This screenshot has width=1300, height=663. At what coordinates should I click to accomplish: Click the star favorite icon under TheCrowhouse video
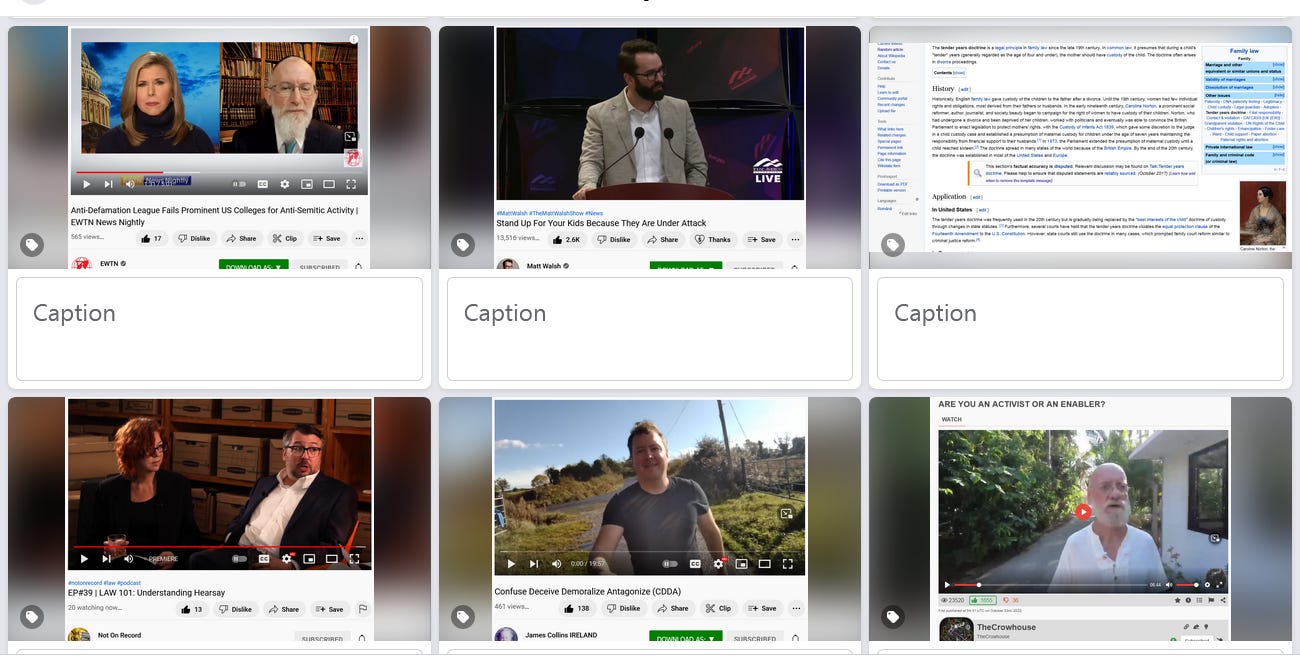point(1176,600)
